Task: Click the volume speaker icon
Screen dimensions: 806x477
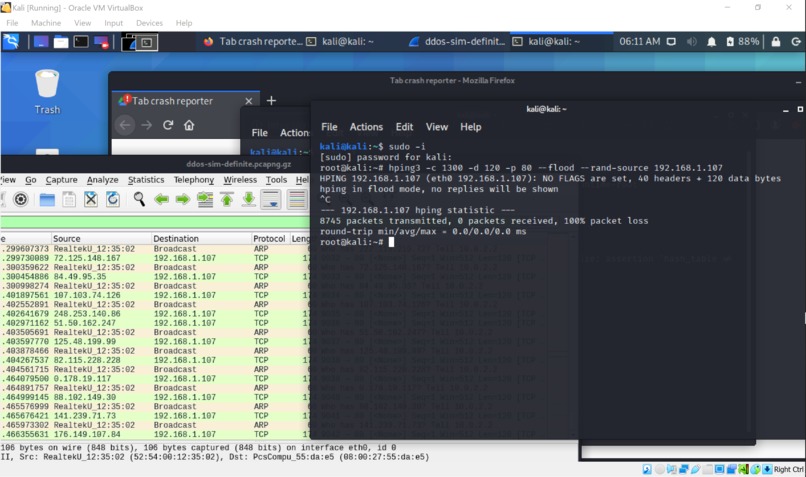Action: pyautogui.click(x=691, y=42)
